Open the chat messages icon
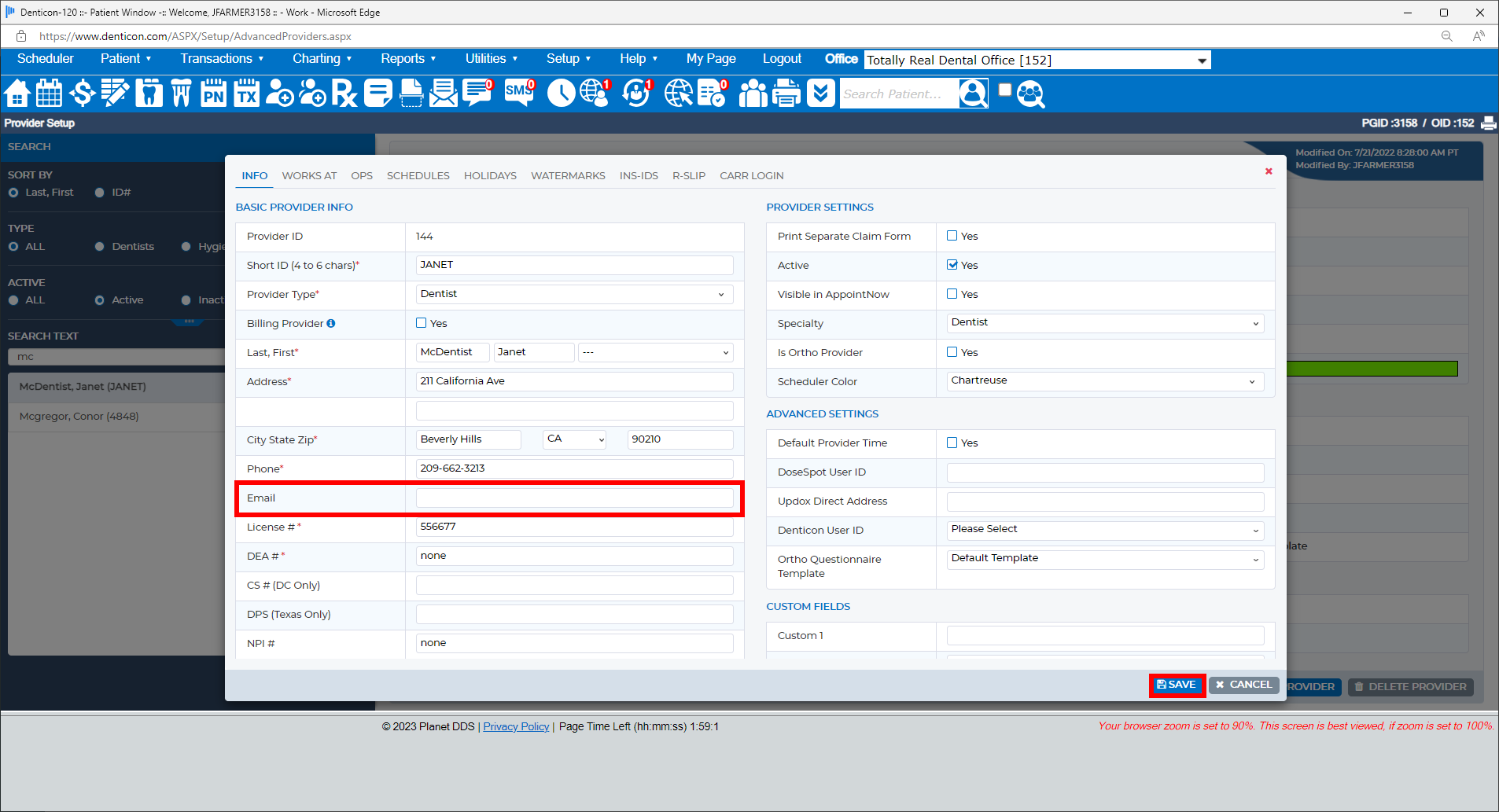Image resolution: width=1499 pixels, height=812 pixels. coord(477,94)
